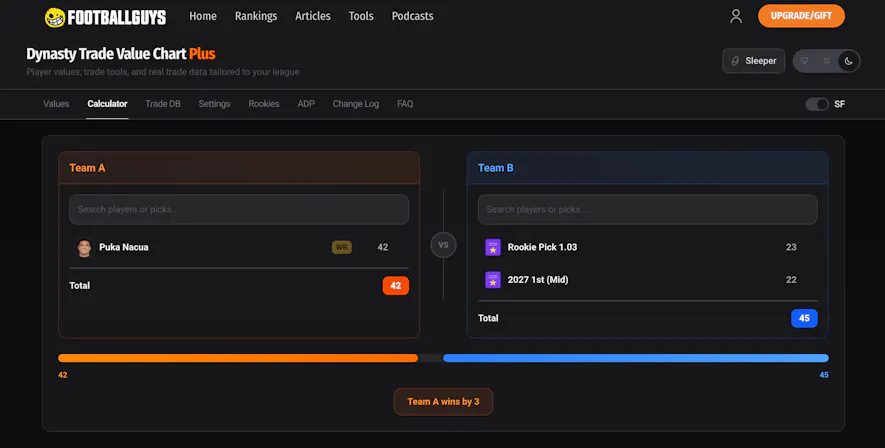
Task: Open the Home nav menu
Action: coord(203,16)
